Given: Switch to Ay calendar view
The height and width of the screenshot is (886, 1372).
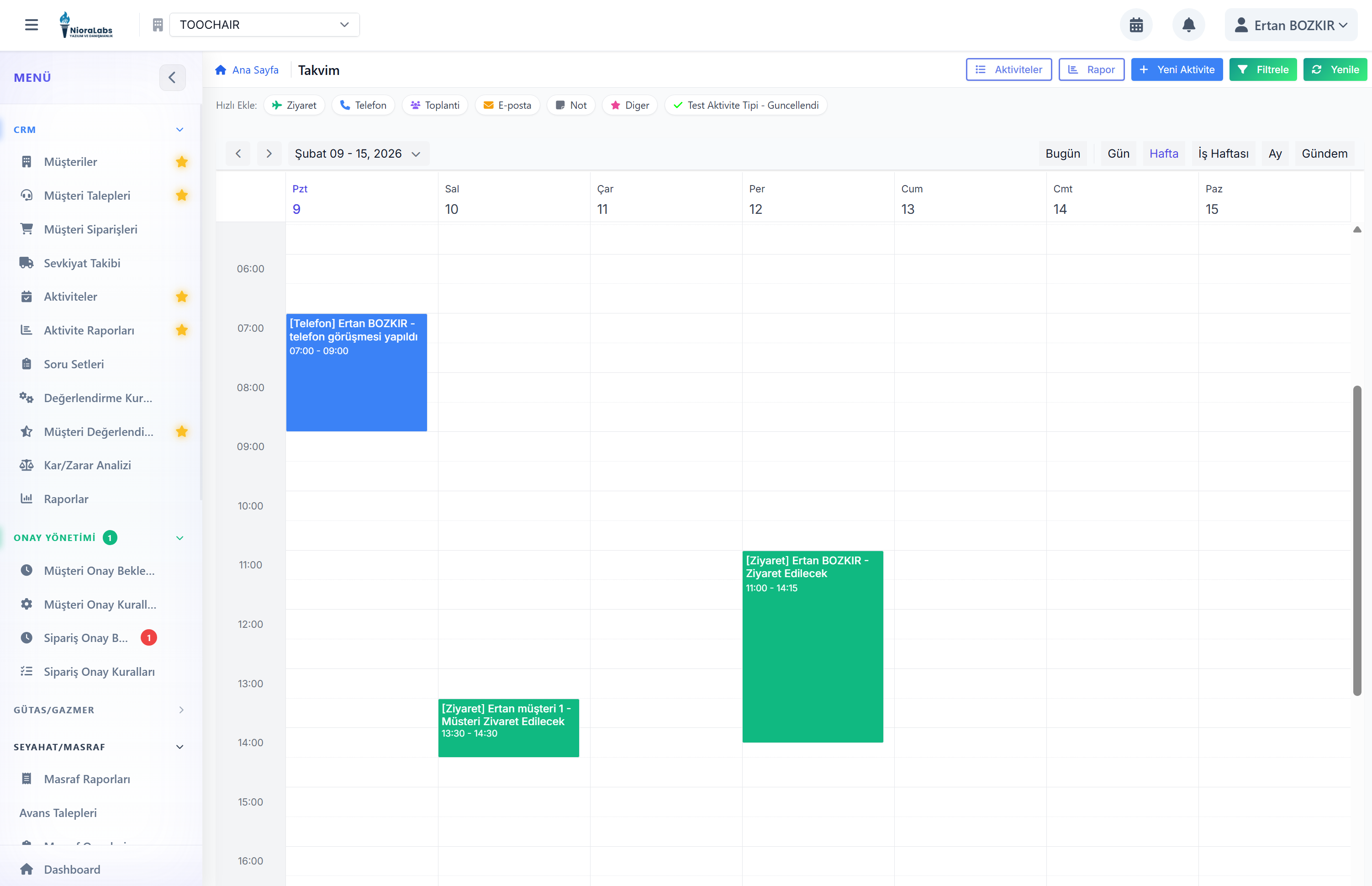Looking at the screenshot, I should point(1275,154).
